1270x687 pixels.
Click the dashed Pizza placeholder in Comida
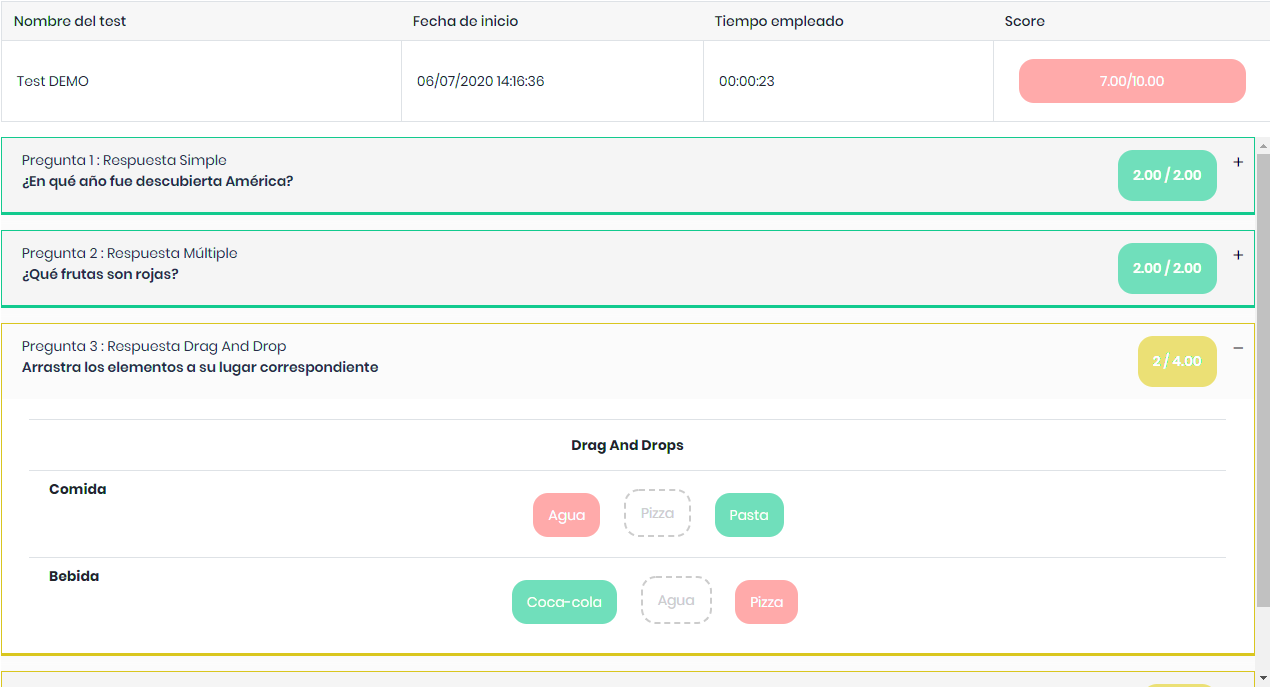(x=657, y=513)
